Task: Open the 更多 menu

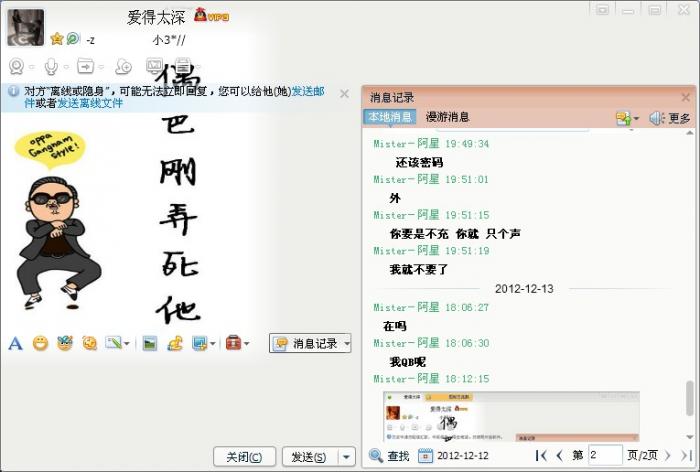Action: click(x=679, y=118)
